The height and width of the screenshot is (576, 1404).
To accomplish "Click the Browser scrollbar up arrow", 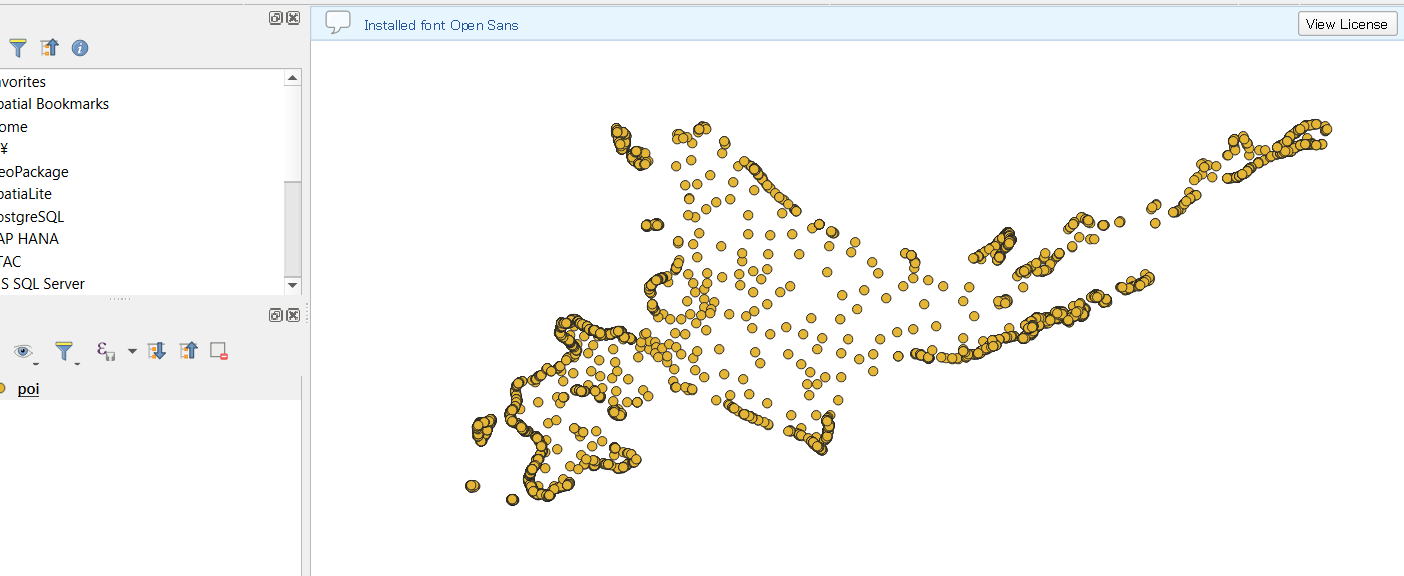I will (x=292, y=78).
